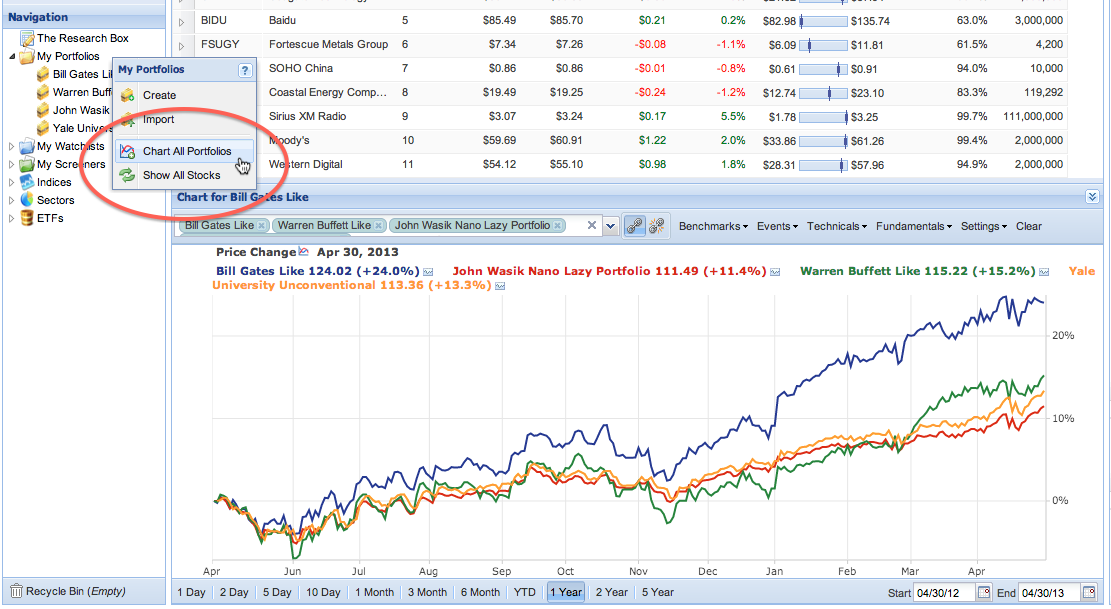Open the End date calendar picker
The width and height of the screenshot is (1111, 609).
(x=1089, y=592)
